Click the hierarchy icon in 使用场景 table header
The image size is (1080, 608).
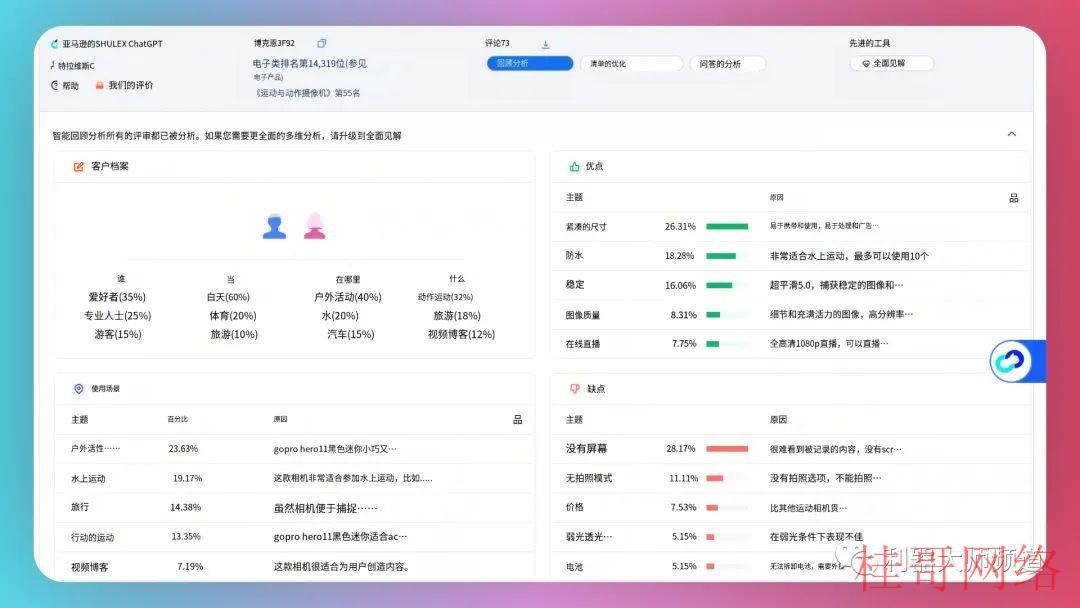coord(517,420)
